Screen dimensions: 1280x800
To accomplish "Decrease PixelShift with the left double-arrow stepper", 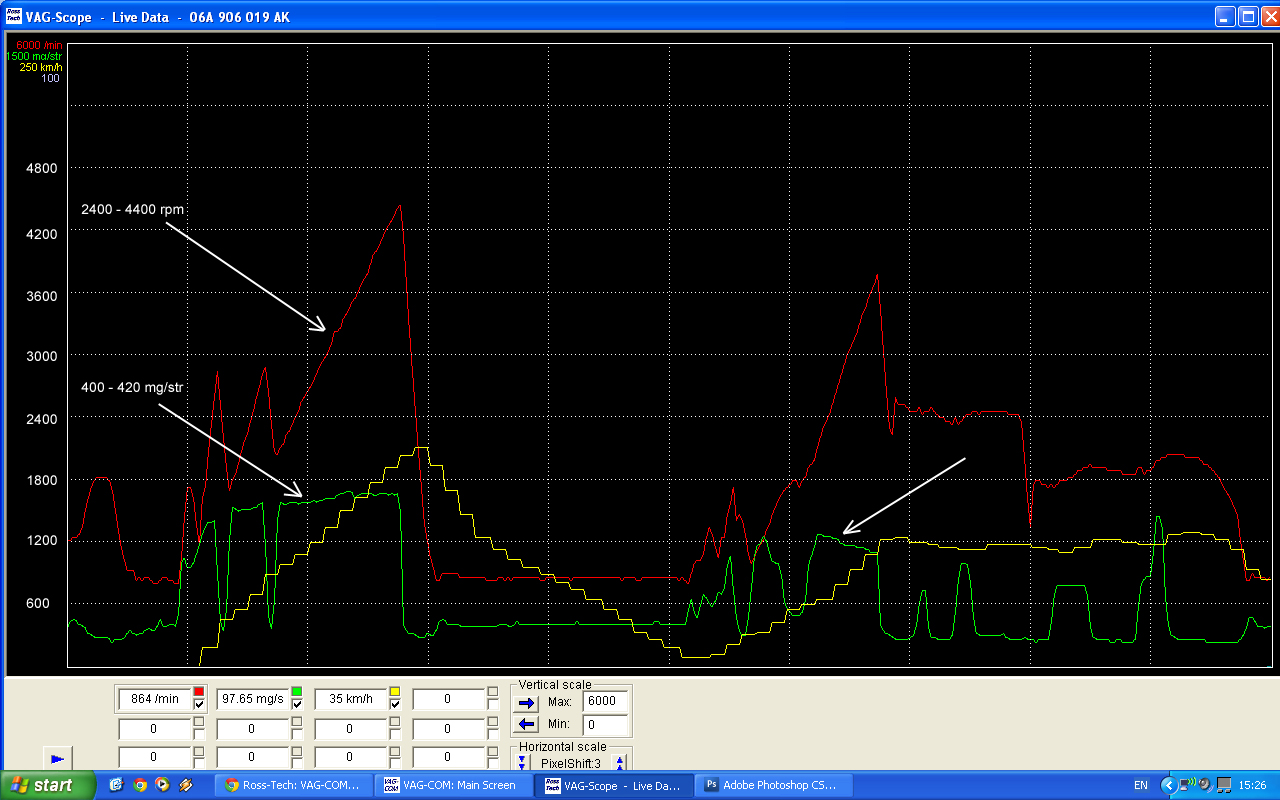I will point(521,763).
